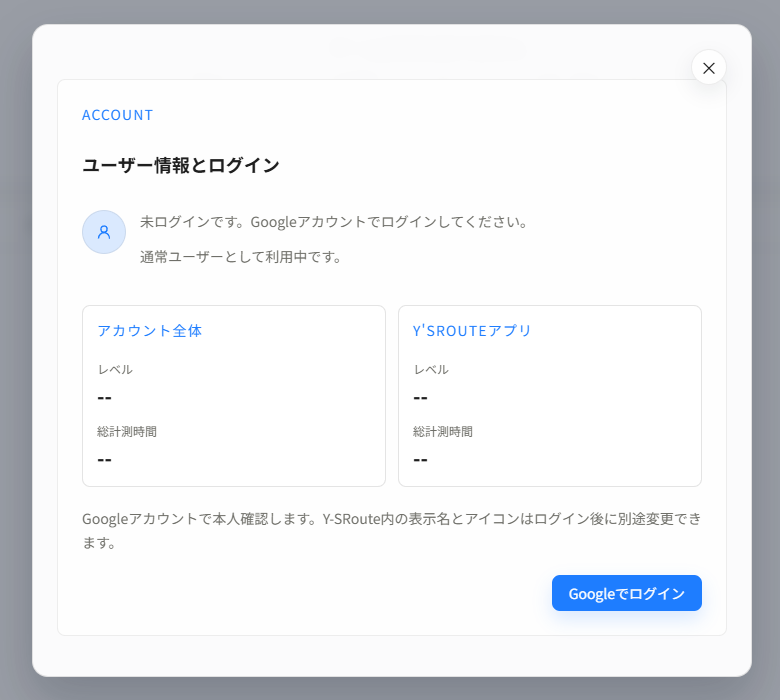780x700 pixels.
Task: Click 総計測時間 label in アカウント全体 card
Action: point(127,431)
